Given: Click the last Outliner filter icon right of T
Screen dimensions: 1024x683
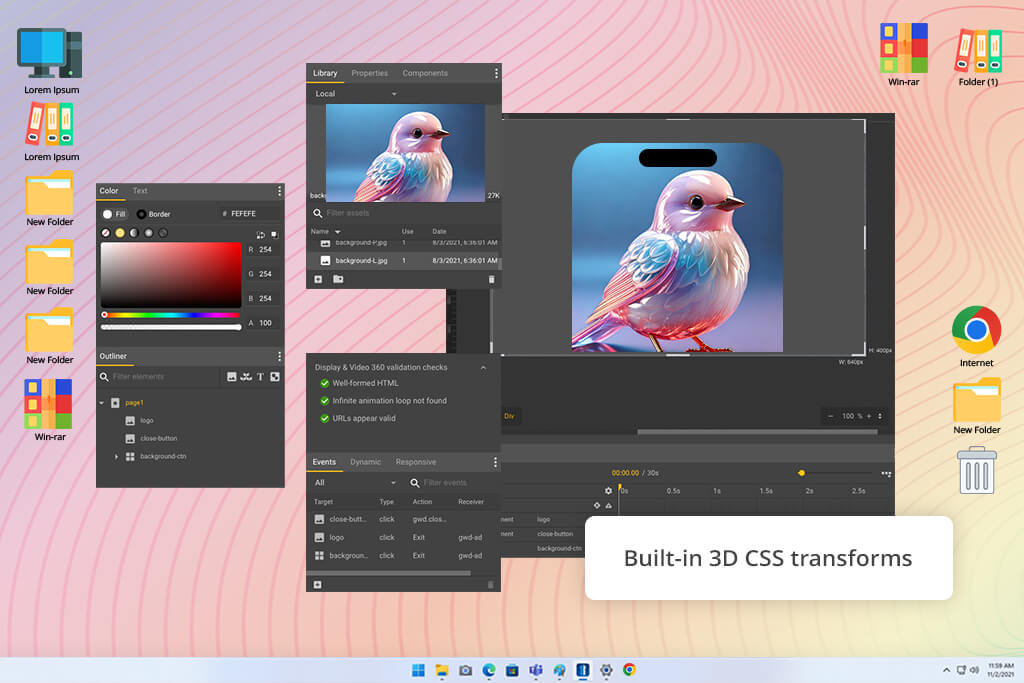Looking at the screenshot, I should 275,377.
